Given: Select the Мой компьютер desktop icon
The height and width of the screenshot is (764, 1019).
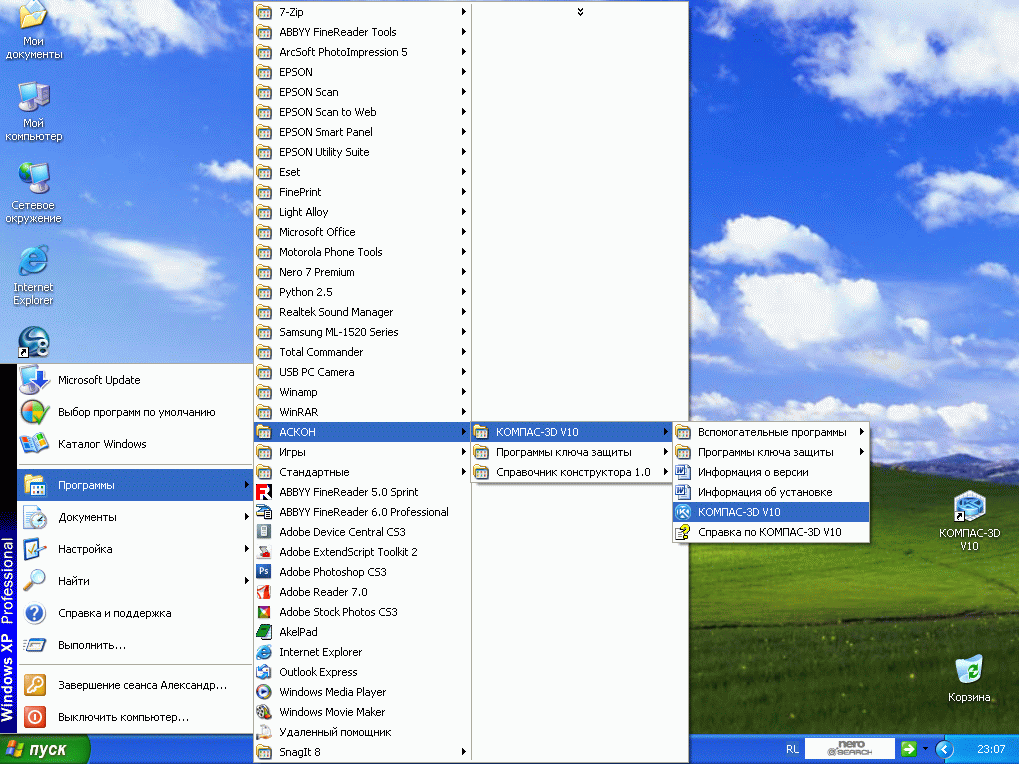Looking at the screenshot, I should pyautogui.click(x=34, y=111).
